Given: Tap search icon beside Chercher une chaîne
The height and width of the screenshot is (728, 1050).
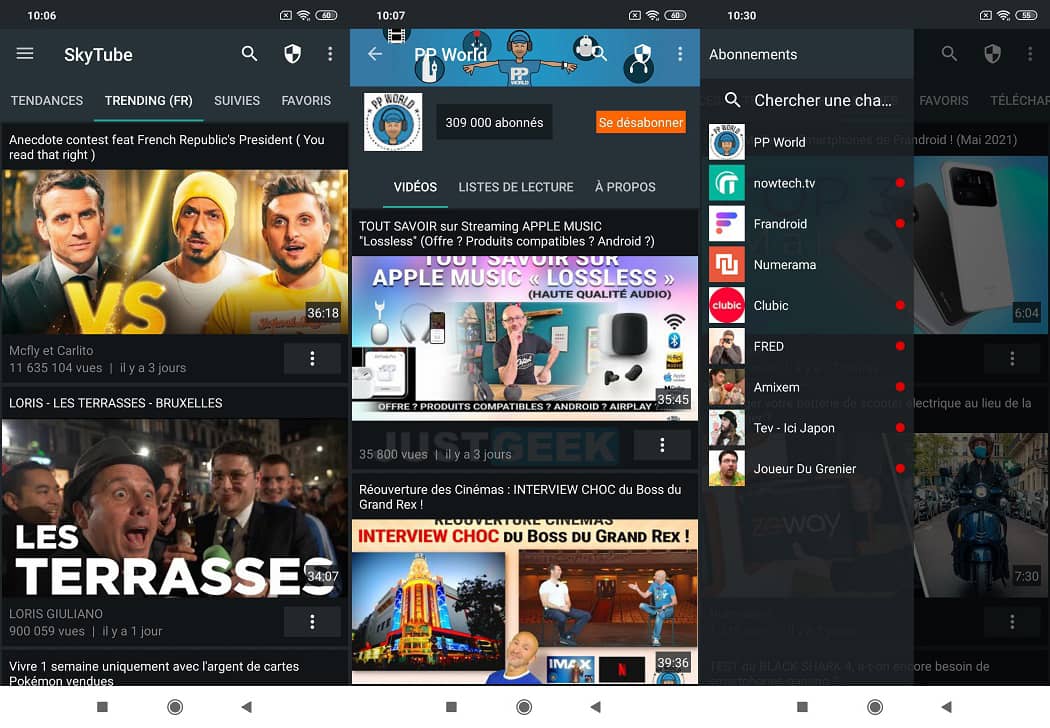Looking at the screenshot, I should click(x=733, y=100).
